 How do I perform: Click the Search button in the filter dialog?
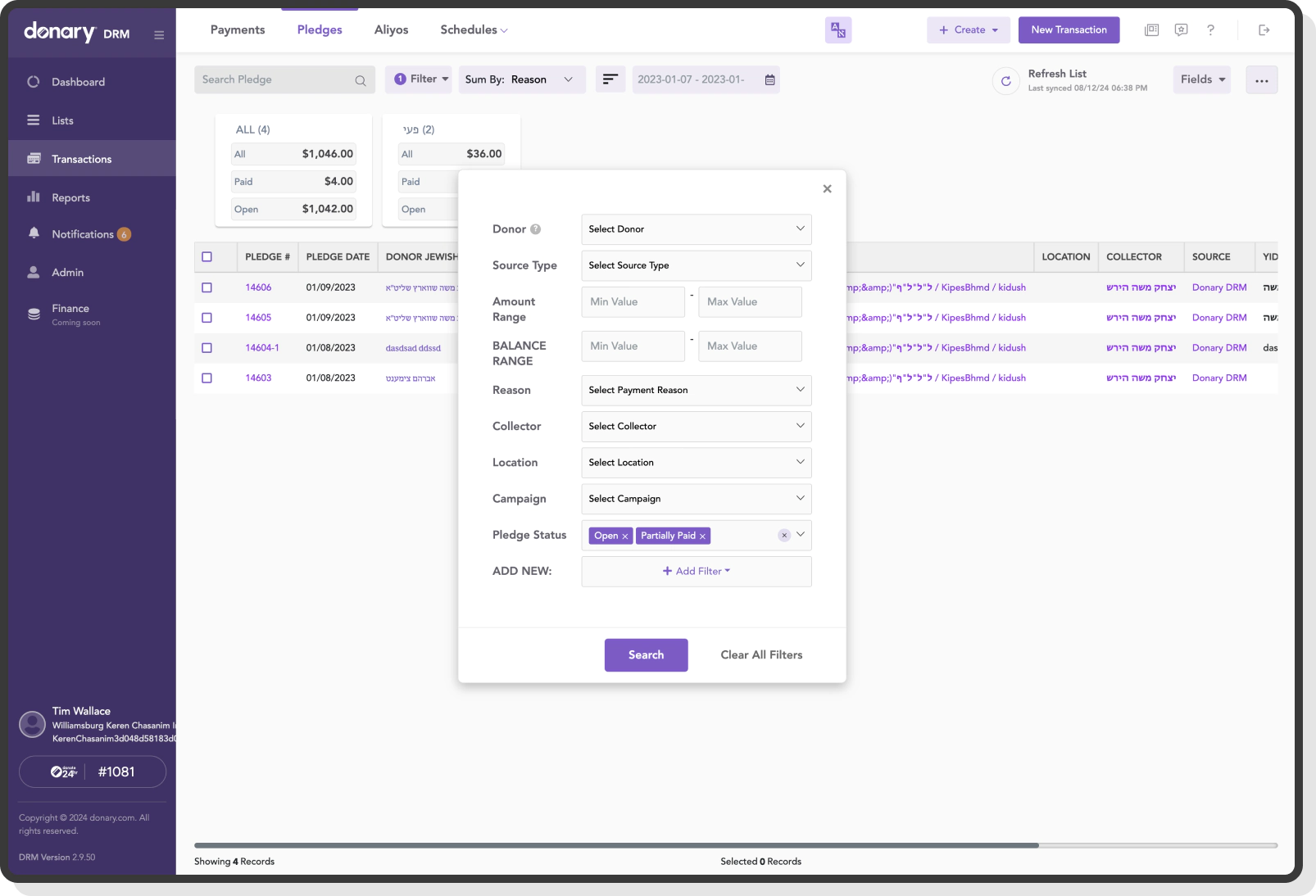click(x=646, y=654)
